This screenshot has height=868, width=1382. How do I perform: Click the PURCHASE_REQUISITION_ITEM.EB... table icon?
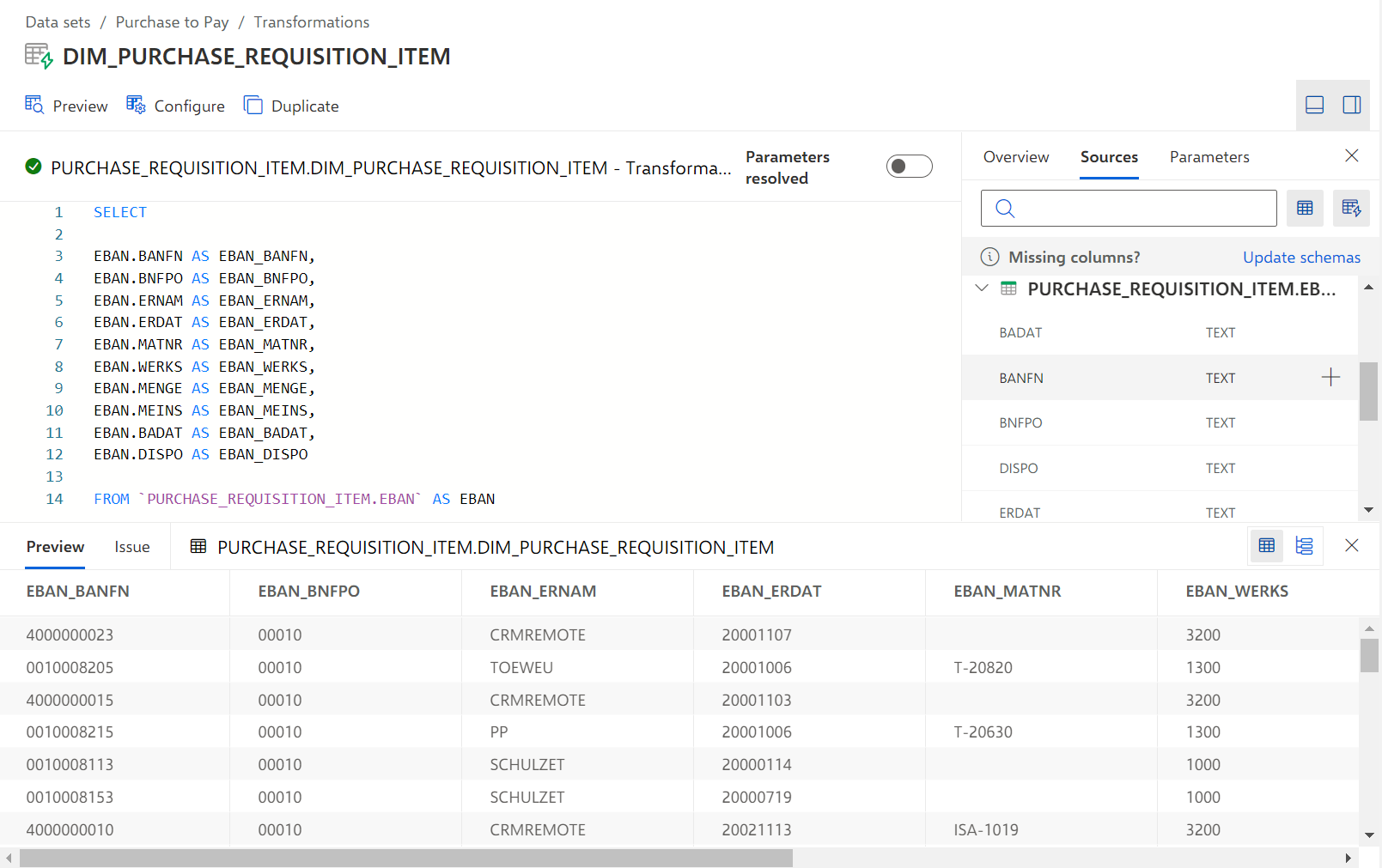[1009, 288]
